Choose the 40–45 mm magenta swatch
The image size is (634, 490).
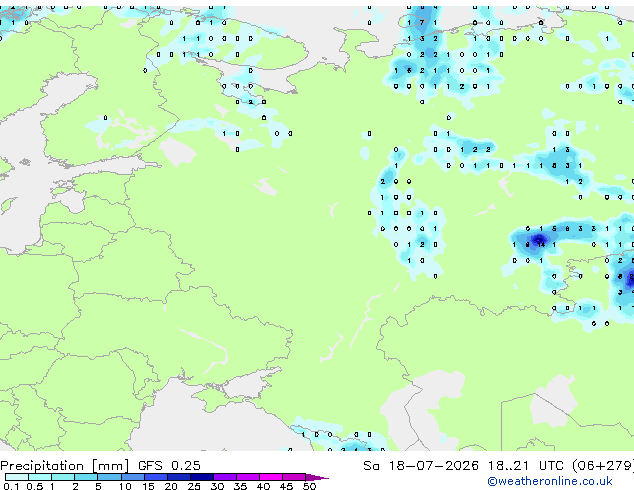point(271,477)
